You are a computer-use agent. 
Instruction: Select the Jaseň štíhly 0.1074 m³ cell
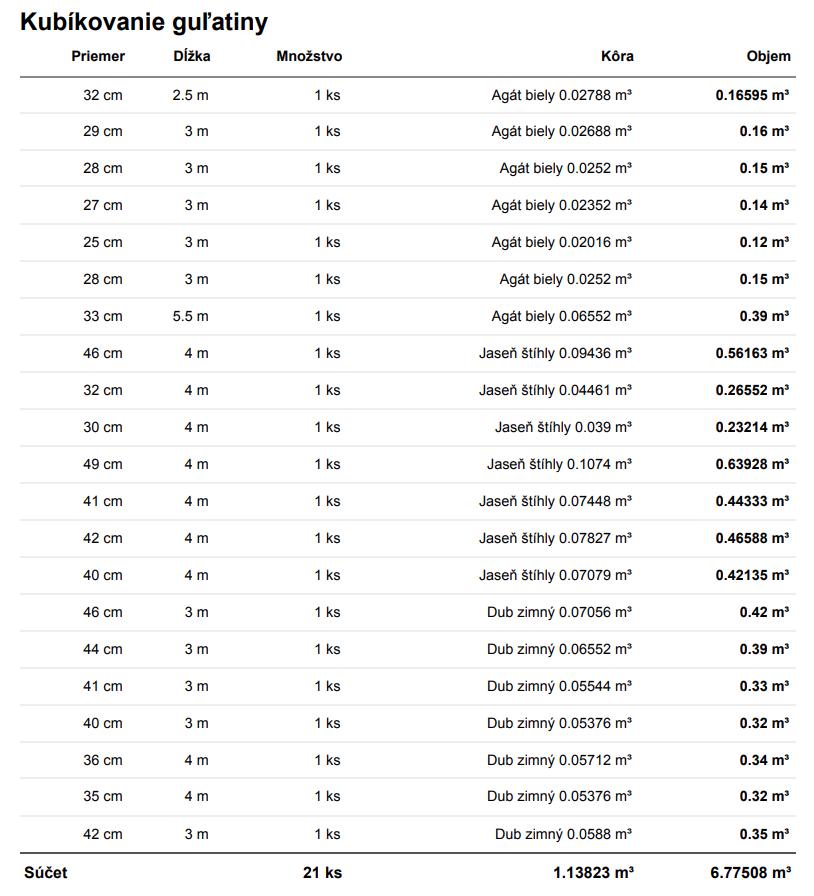[559, 464]
